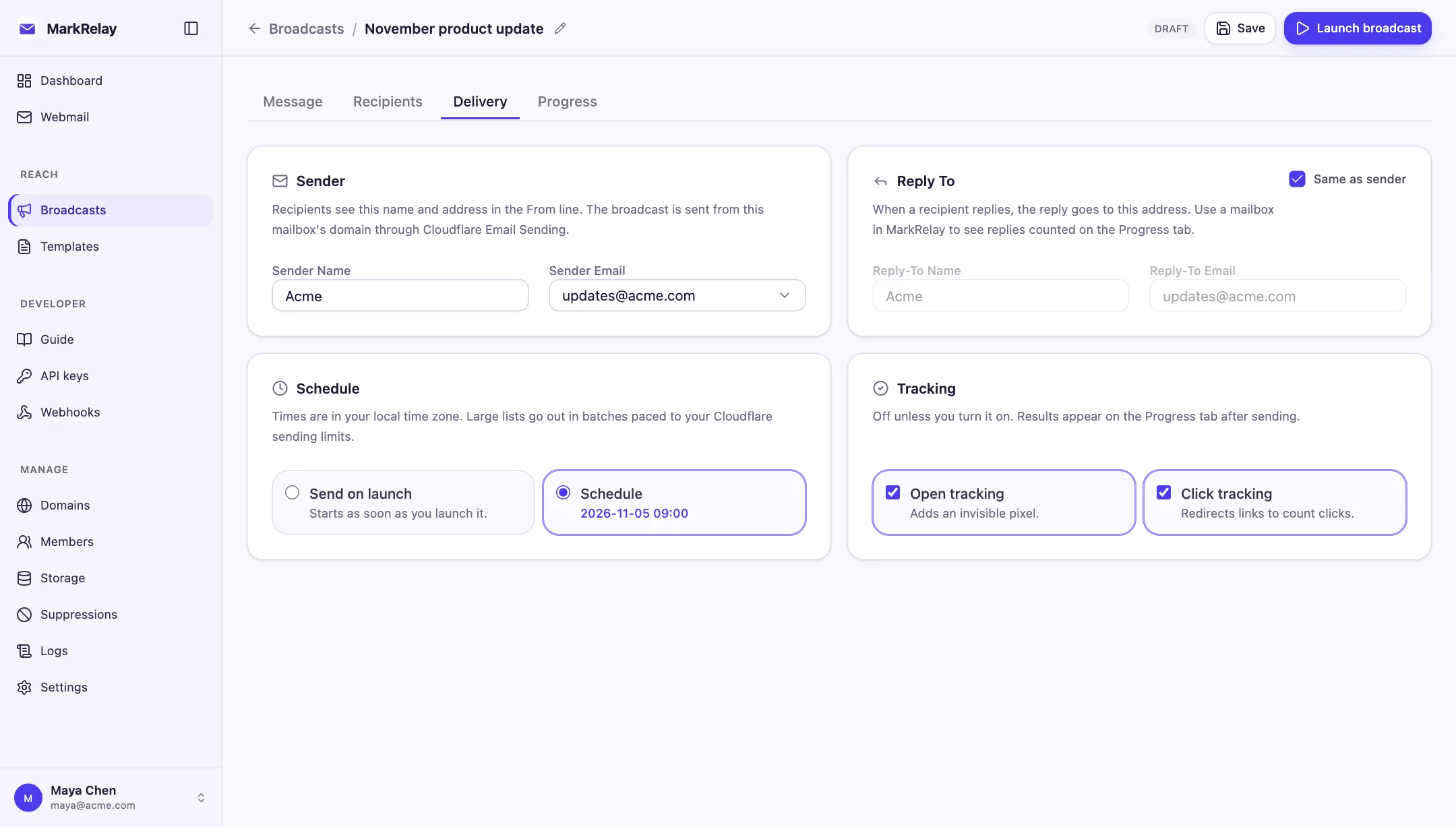Open Domains in the sidebar
This screenshot has width=1456, height=827.
(111, 506)
